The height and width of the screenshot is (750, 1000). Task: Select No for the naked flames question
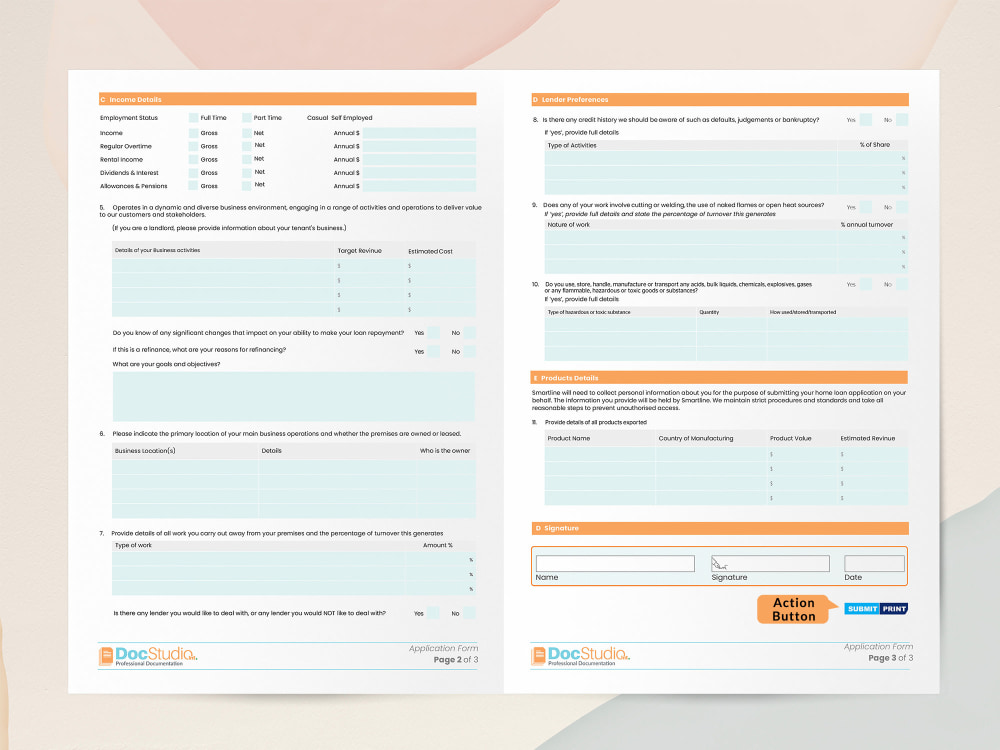[x=900, y=207]
